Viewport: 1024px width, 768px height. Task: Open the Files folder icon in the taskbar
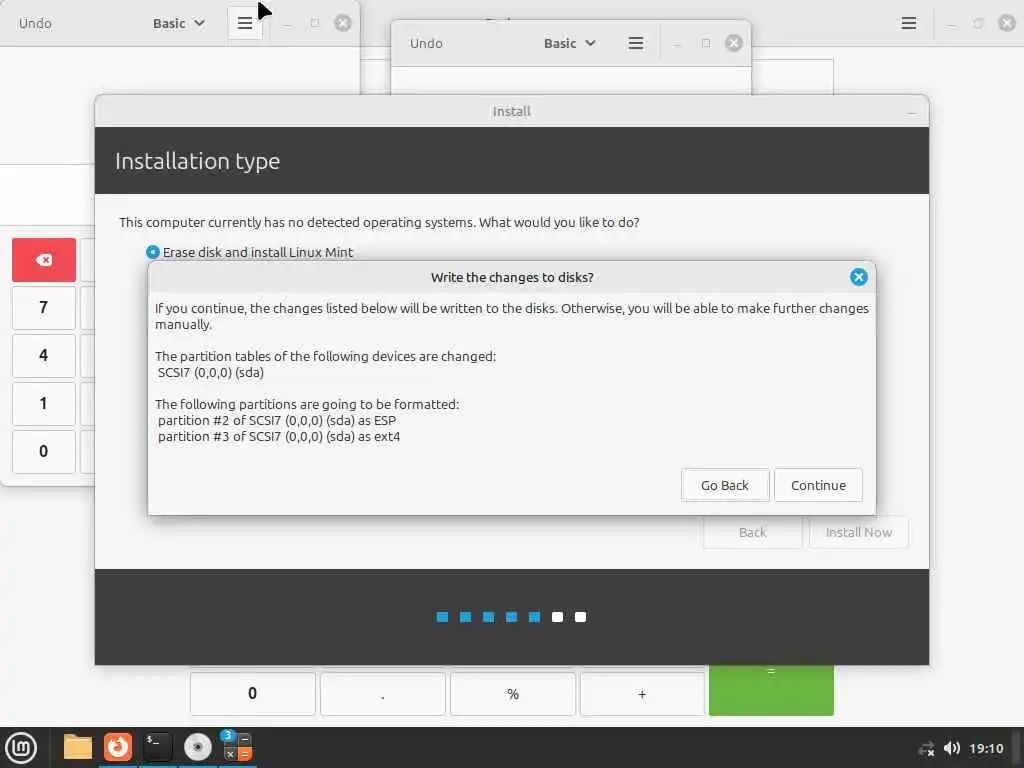tap(78, 747)
